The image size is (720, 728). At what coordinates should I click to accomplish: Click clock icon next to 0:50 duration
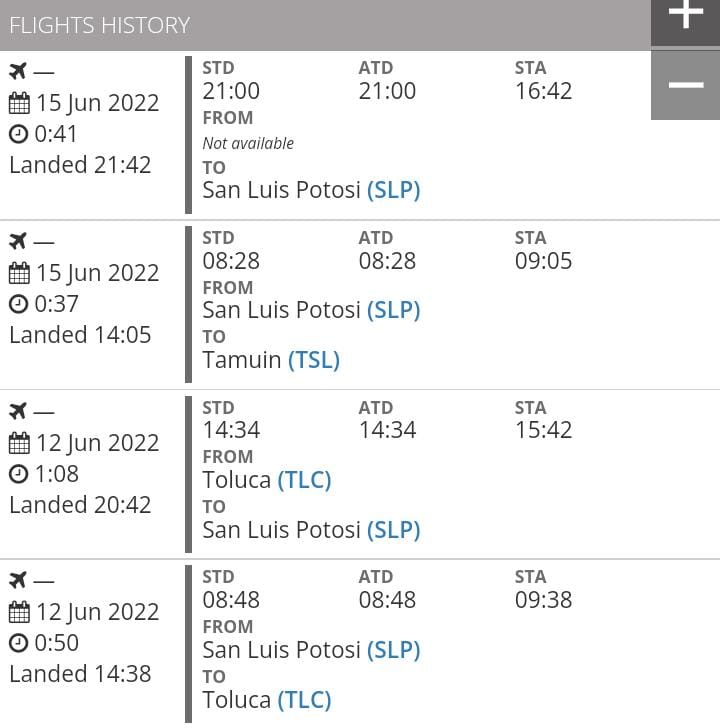click(19, 643)
